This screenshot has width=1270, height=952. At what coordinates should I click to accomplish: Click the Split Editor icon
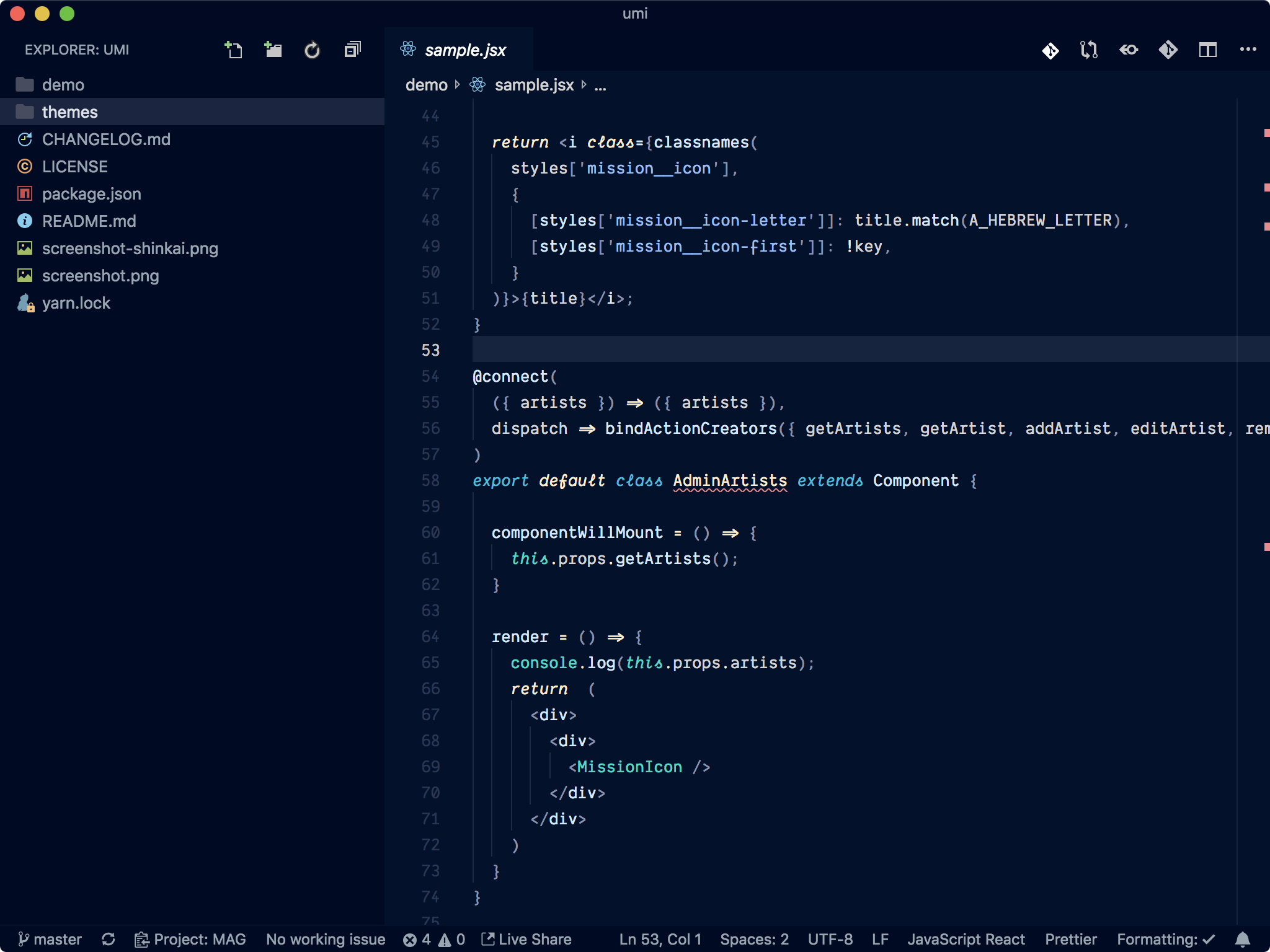(1207, 50)
